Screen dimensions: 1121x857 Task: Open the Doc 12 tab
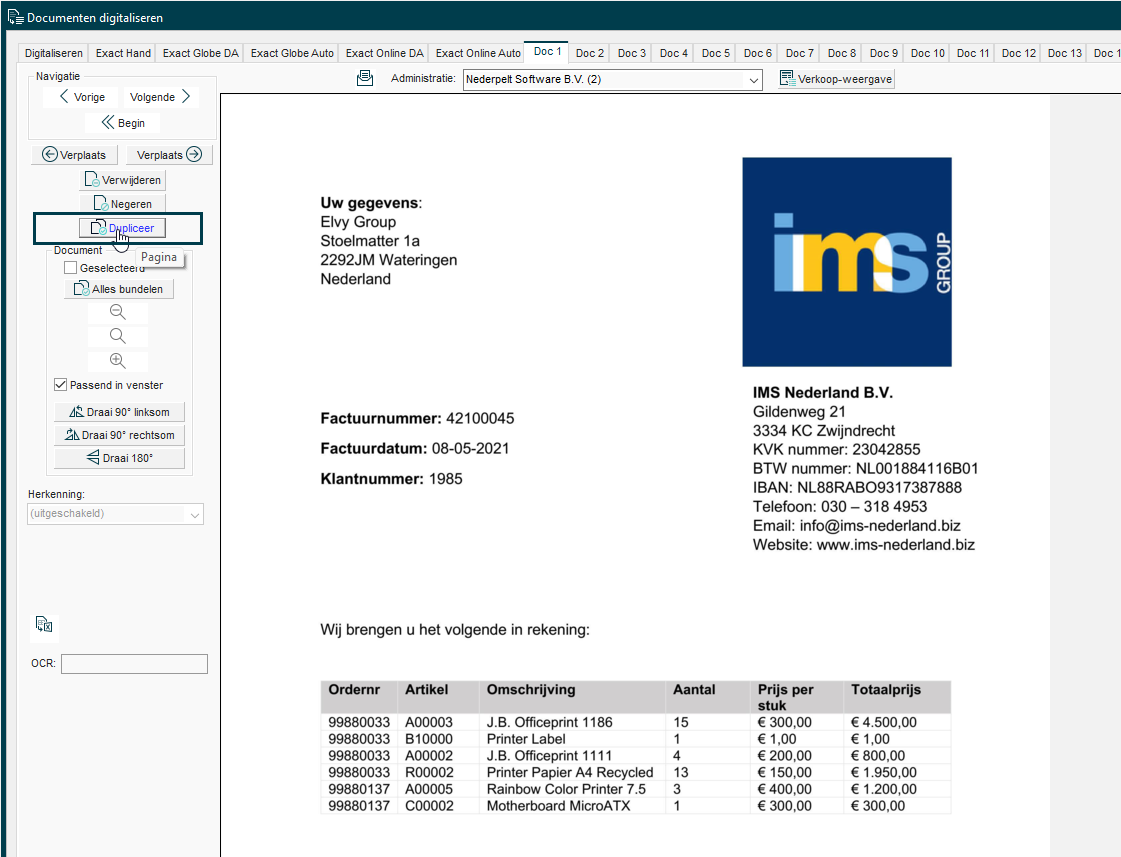(x=1019, y=53)
